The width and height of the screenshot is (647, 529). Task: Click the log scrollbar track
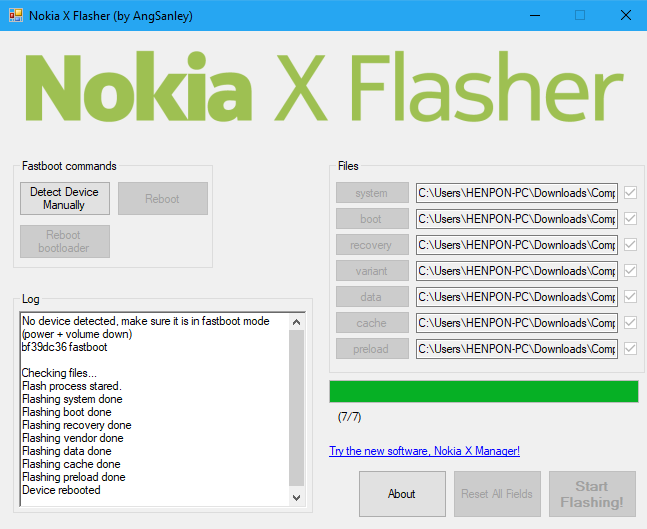click(x=296, y=409)
